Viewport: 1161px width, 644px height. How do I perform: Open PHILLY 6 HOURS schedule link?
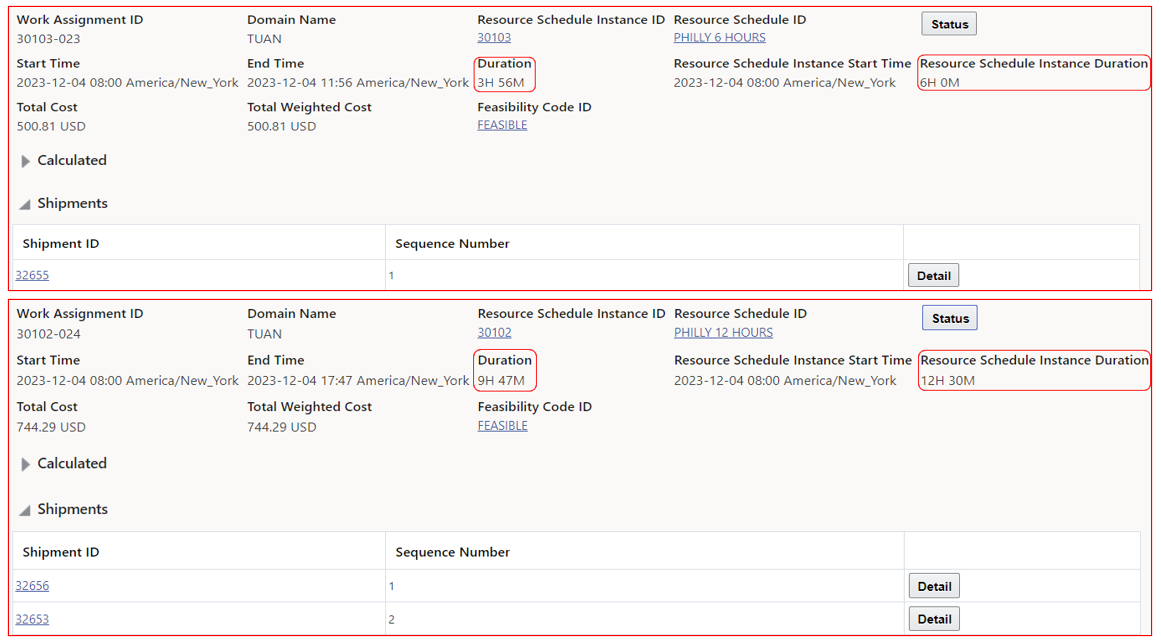(x=719, y=38)
